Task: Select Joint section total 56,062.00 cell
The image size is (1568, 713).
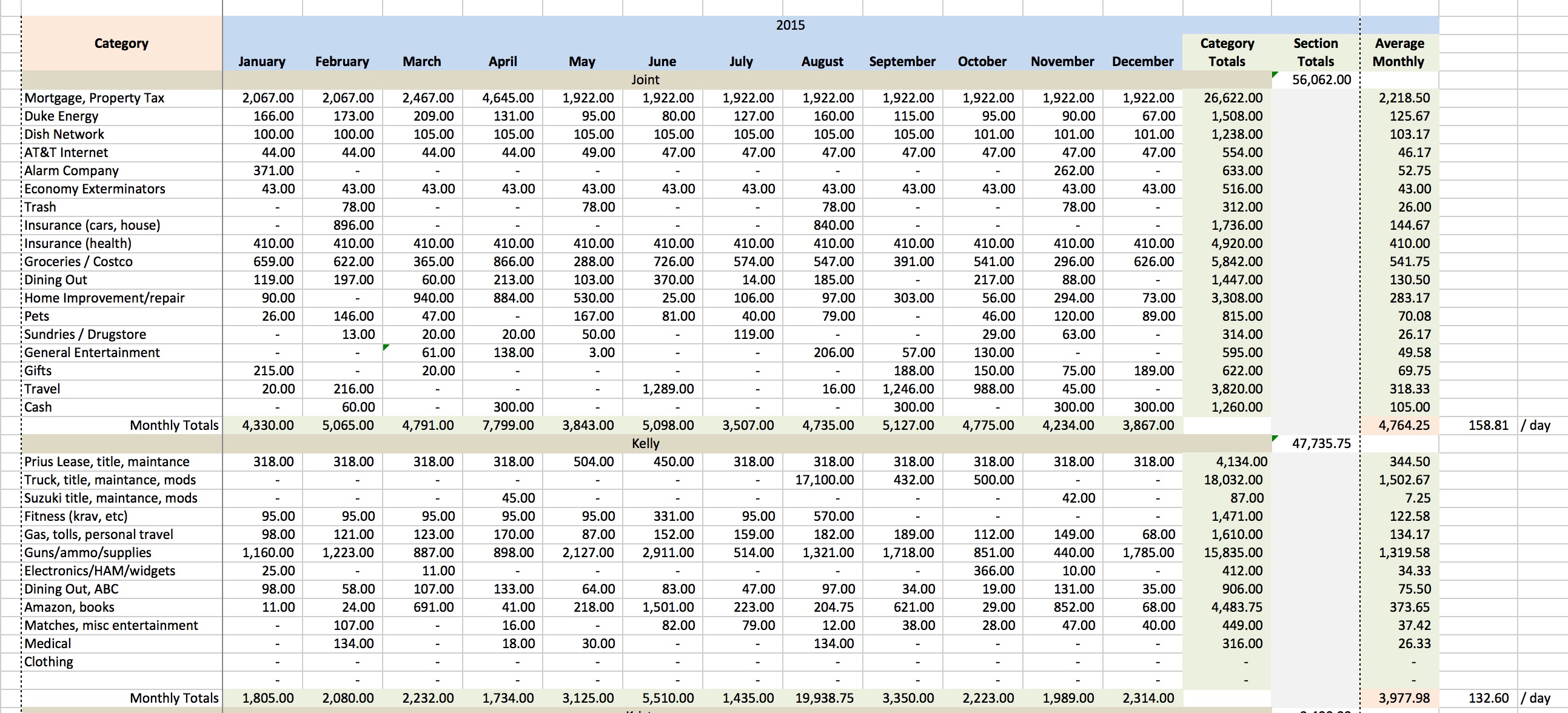Action: coord(1321,80)
